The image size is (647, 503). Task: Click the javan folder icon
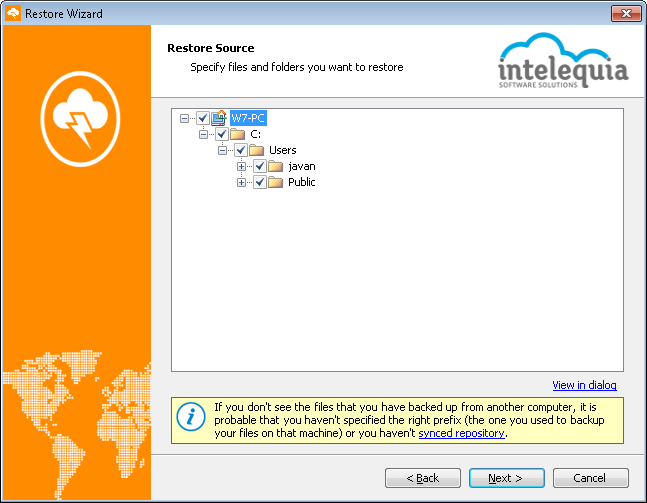tap(276, 166)
